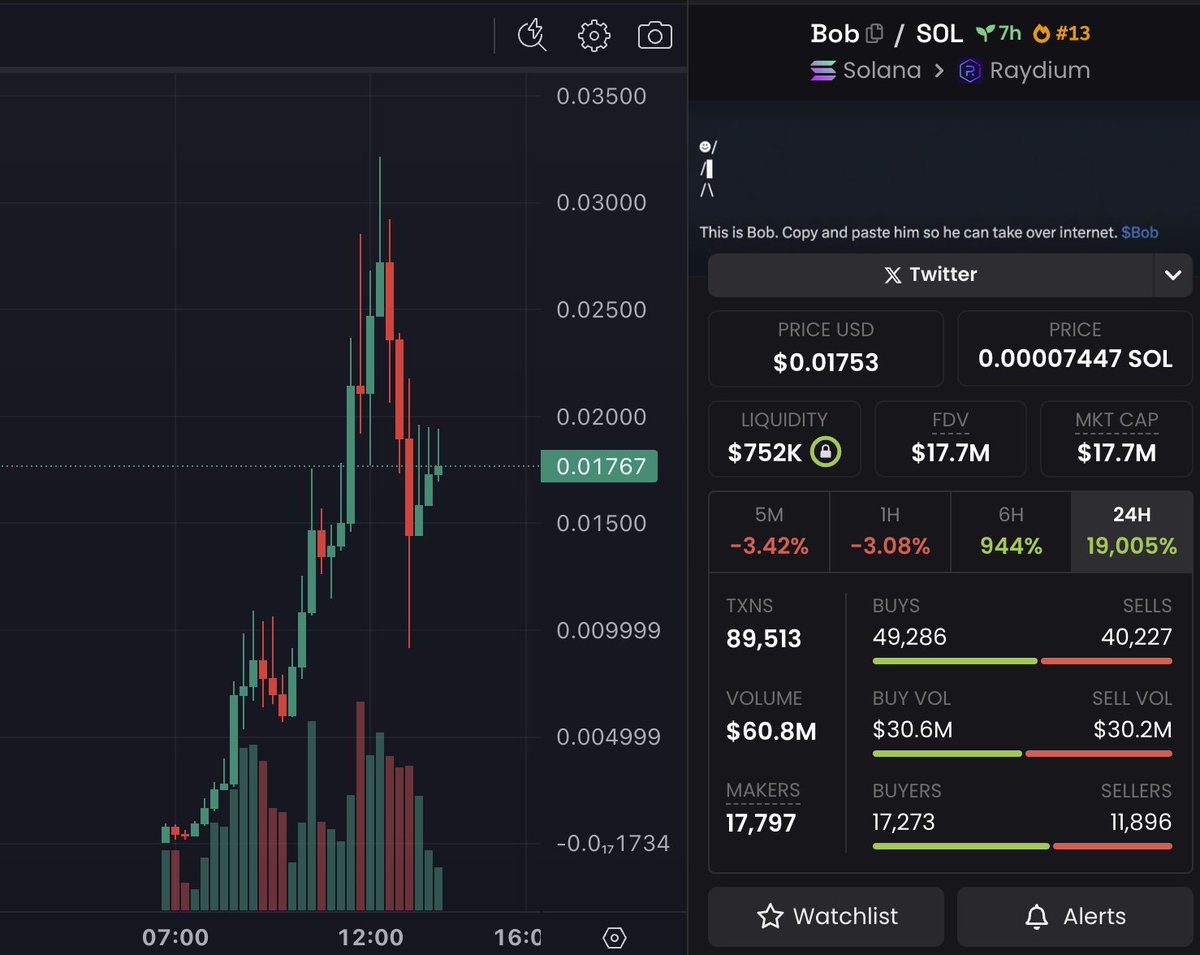Click the LIQUIDITY $752K box

[785, 439]
